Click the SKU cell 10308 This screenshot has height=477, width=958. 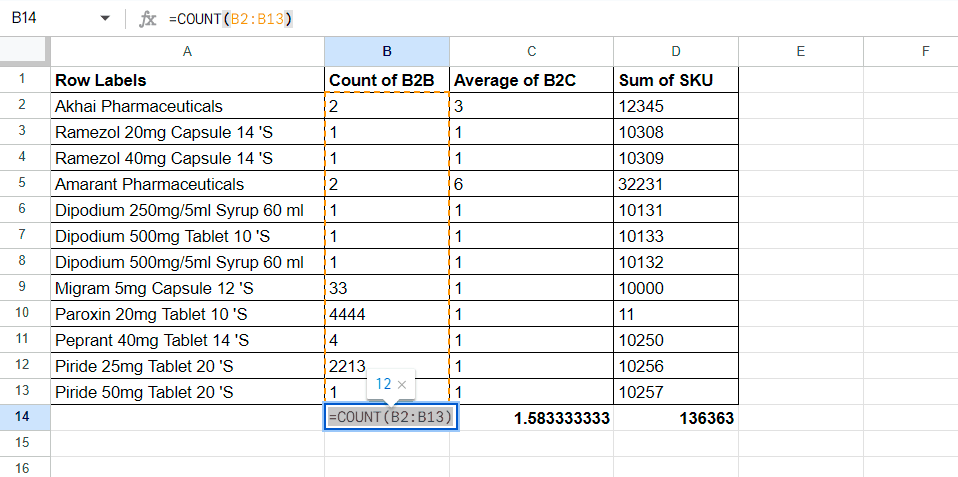click(676, 132)
